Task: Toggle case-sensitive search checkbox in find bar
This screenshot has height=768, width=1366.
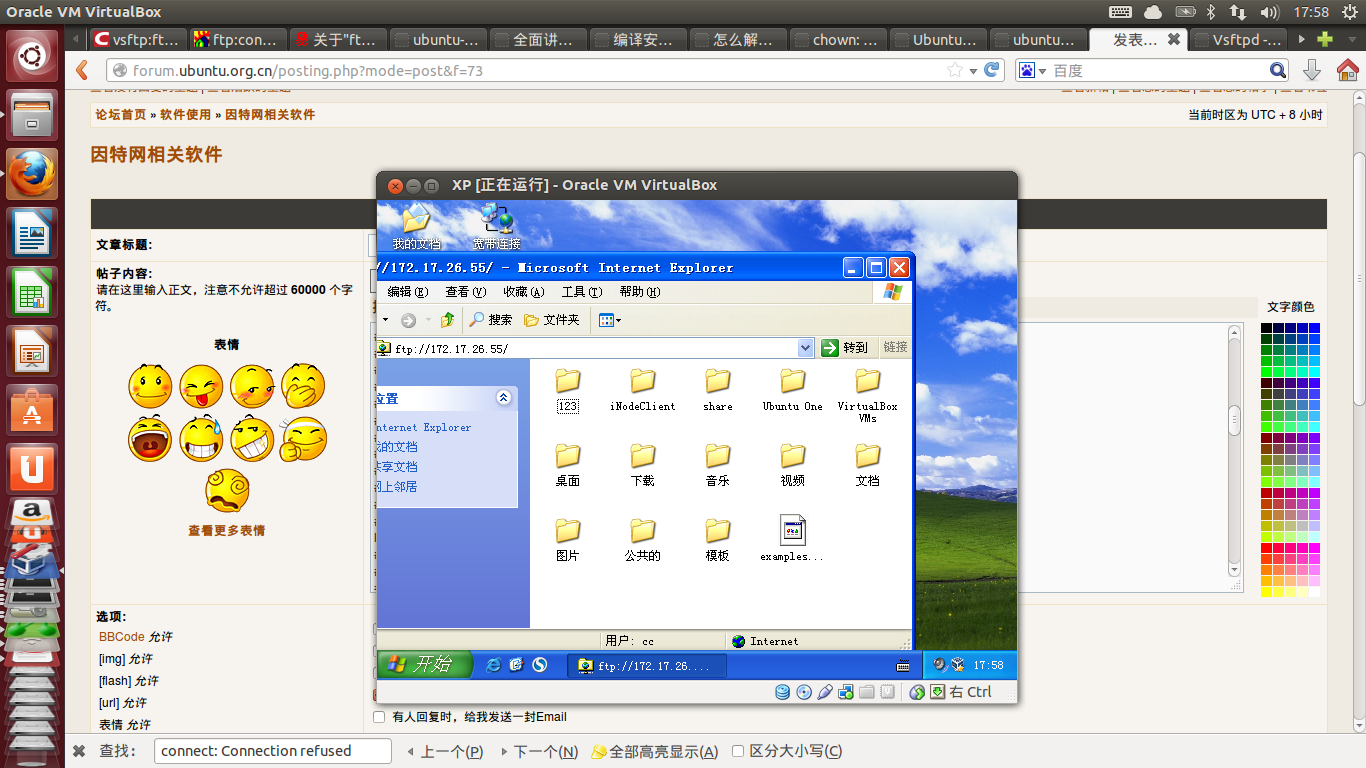Action: click(x=738, y=751)
